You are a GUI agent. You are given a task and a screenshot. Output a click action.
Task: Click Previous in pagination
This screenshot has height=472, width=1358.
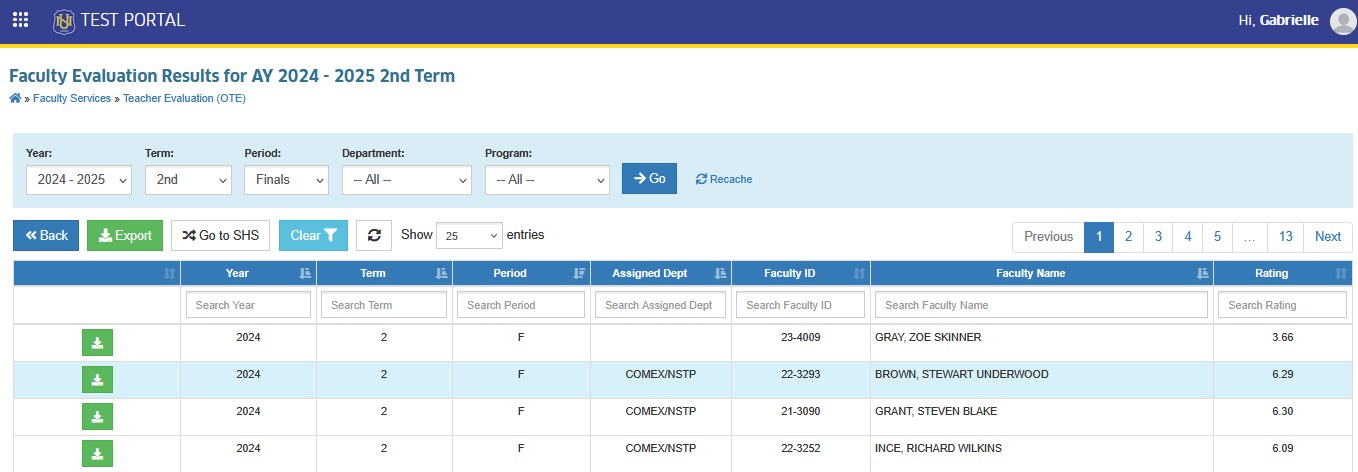pos(1049,237)
